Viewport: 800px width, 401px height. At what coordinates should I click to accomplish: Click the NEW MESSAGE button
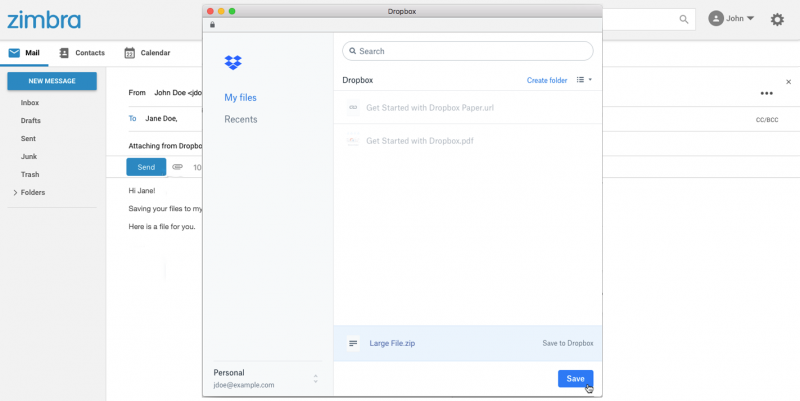click(x=52, y=81)
